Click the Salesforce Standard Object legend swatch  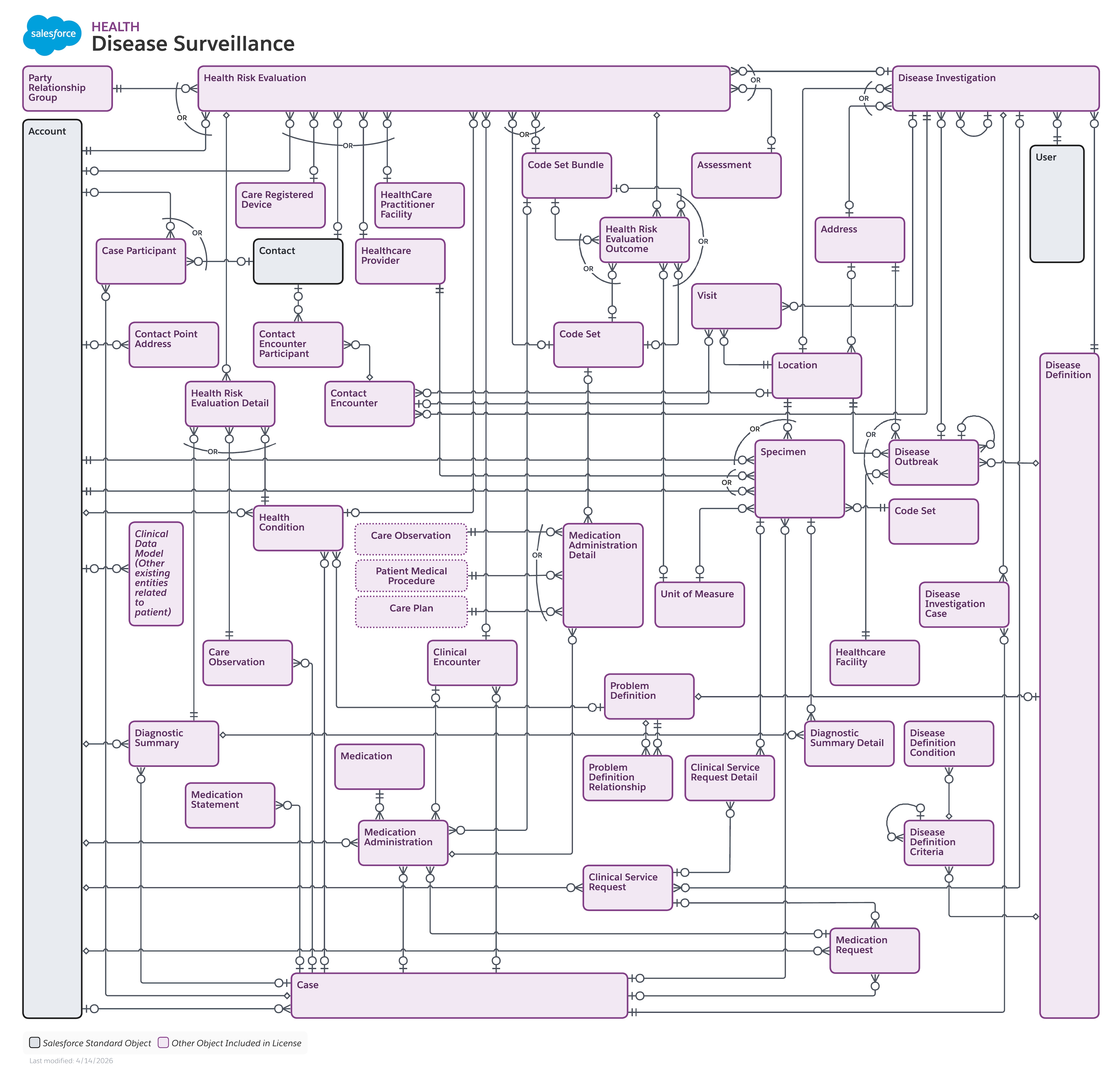pos(35,1043)
